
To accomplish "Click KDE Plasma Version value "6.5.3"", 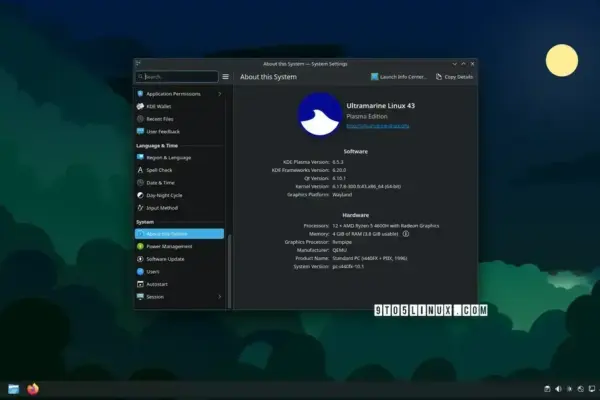I will tap(338, 162).
